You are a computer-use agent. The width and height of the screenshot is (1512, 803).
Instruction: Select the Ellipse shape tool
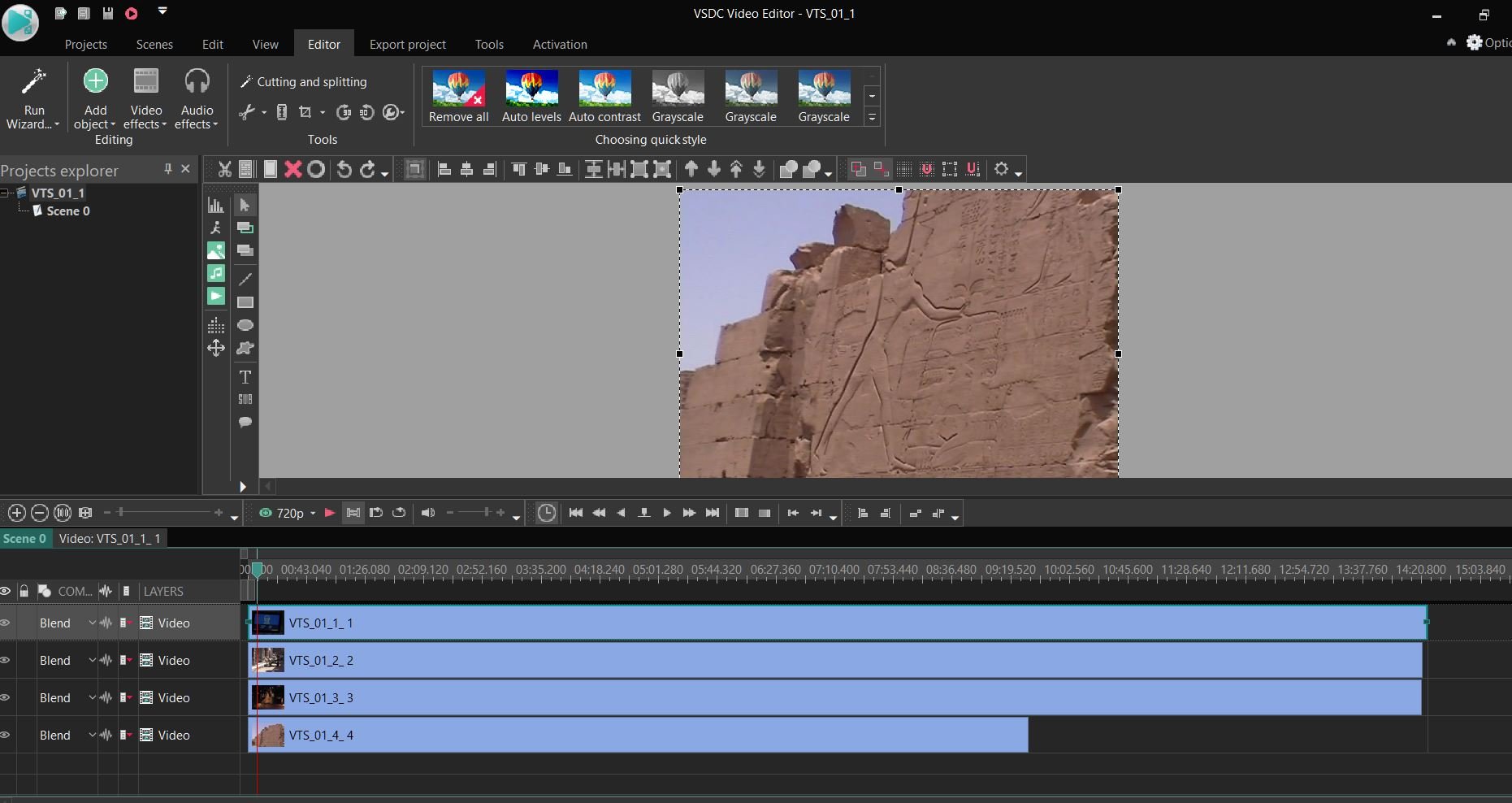pos(245,325)
